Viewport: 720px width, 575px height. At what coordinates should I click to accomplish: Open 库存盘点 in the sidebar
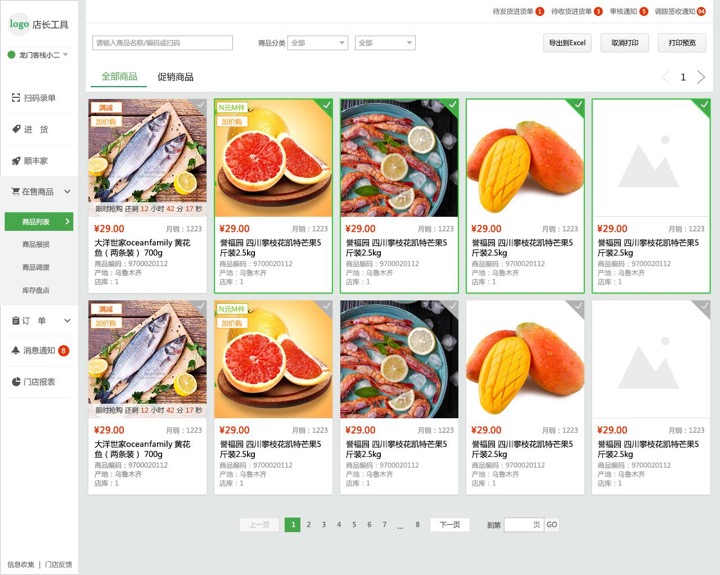coord(36,290)
